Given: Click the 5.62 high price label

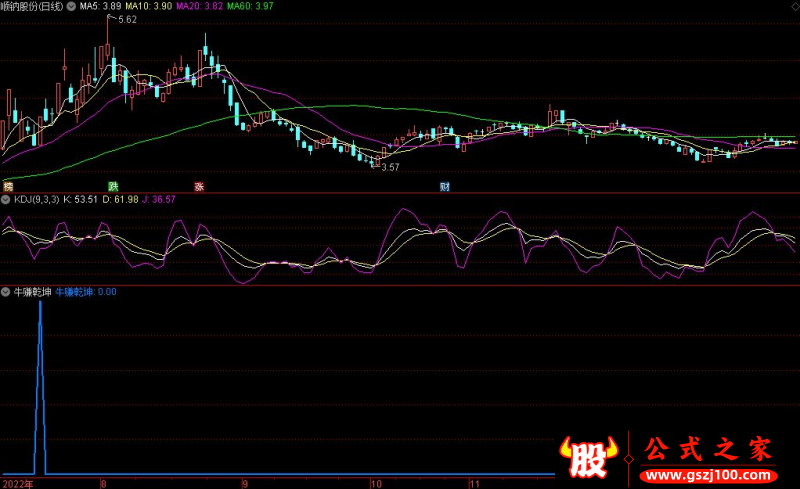Looking at the screenshot, I should [127, 20].
